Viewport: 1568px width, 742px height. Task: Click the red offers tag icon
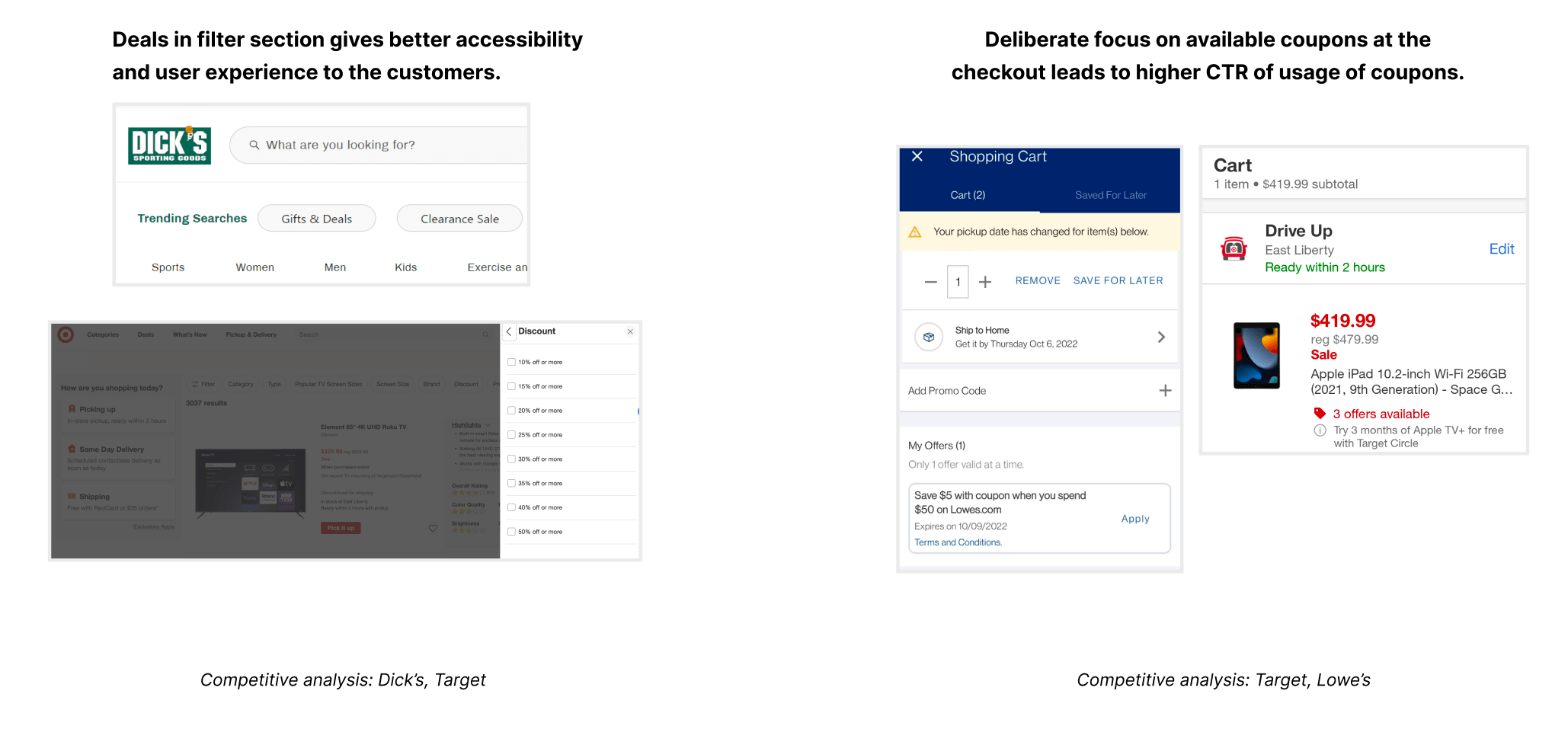tap(1320, 414)
